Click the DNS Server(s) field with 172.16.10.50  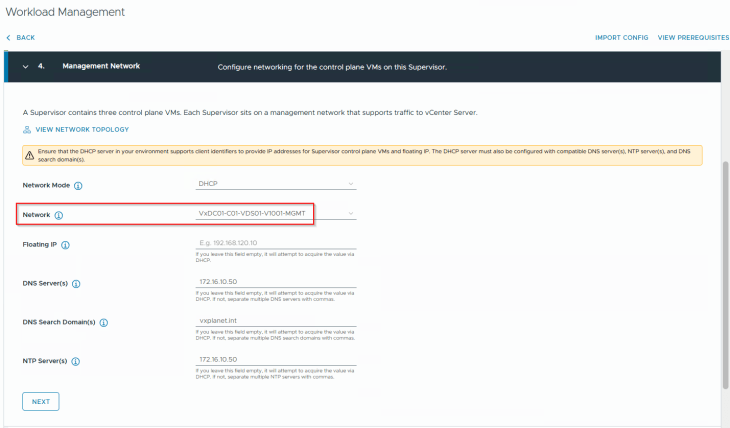277,281
